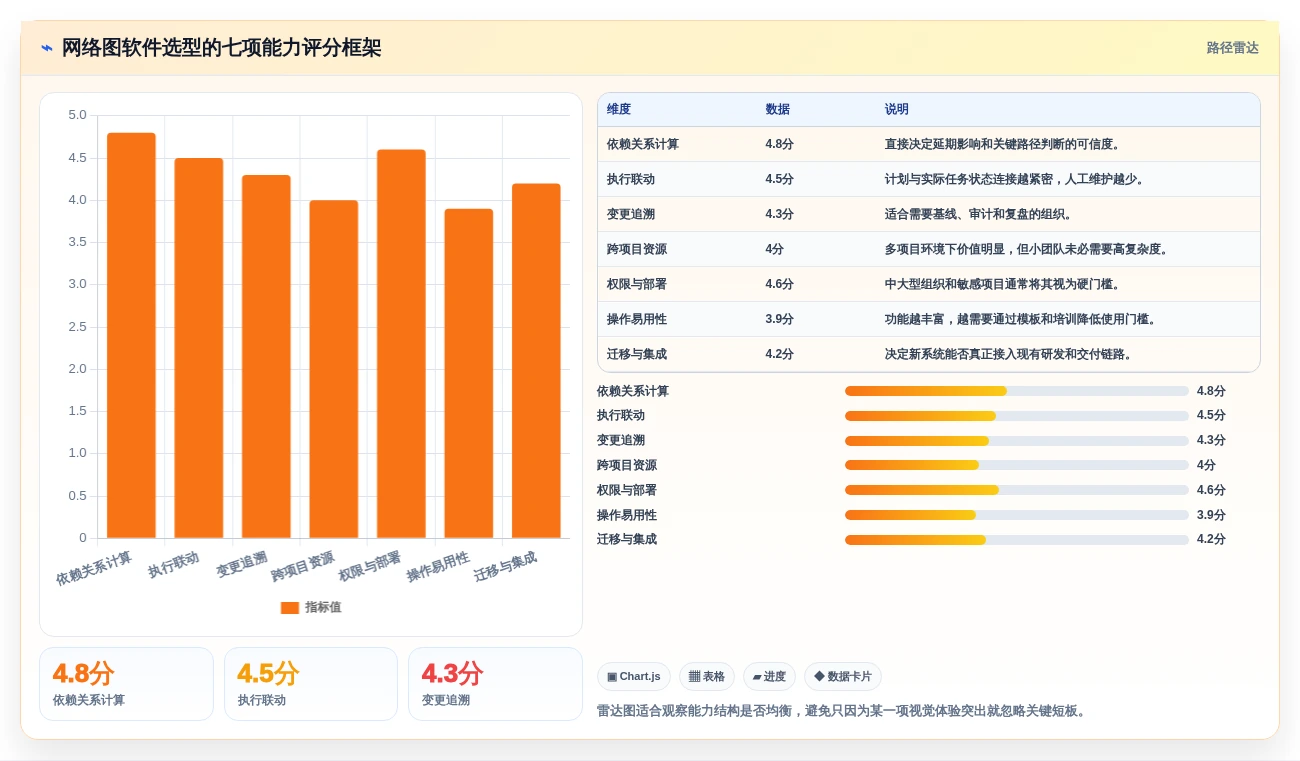Click the 操作易用性 progress bar
Viewport: 1300px width, 761px height.
click(1017, 515)
